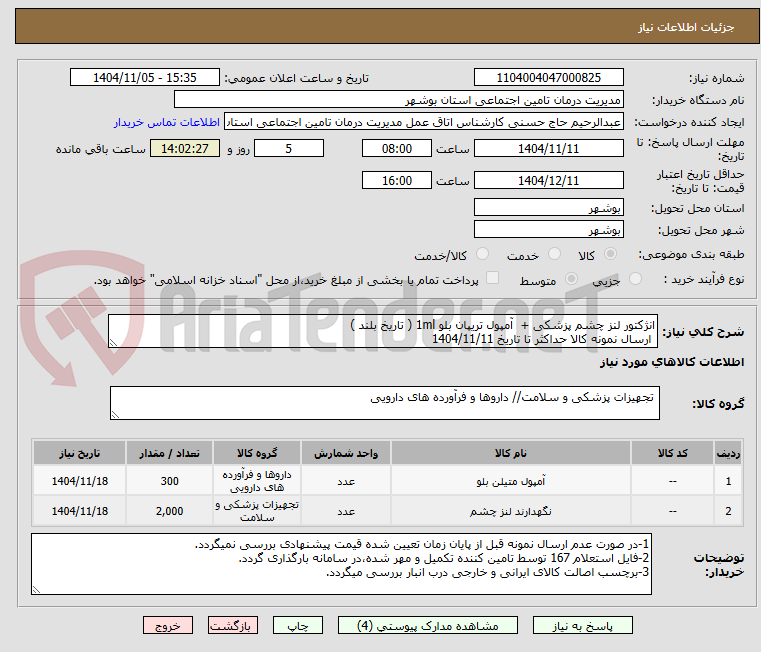Image resolution: width=761 pixels, height=652 pixels.
Task: Click the تعداد / مقدار column header
Action: pos(169,453)
